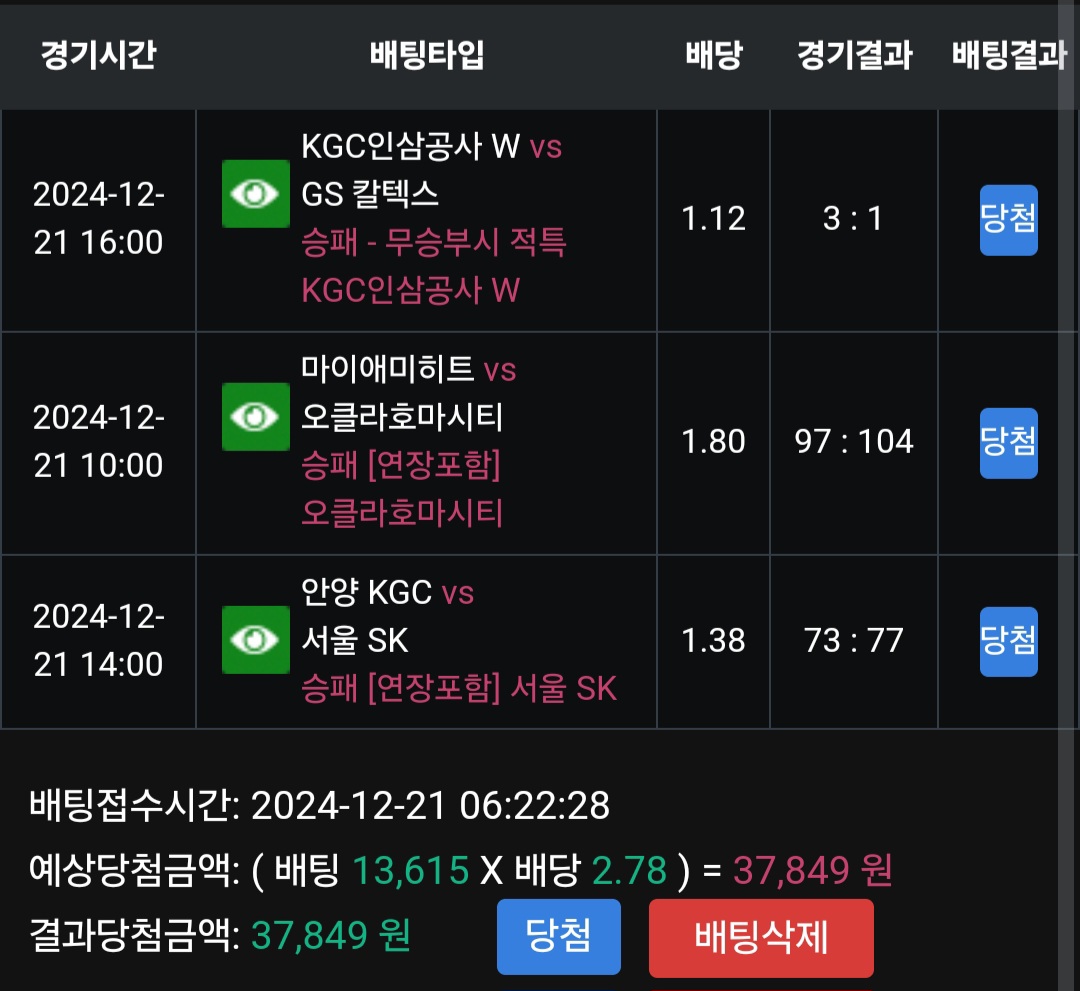The height and width of the screenshot is (991, 1080).
Task: Click the 2024-12-21 10:00 game time cell
Action: click(x=98, y=441)
